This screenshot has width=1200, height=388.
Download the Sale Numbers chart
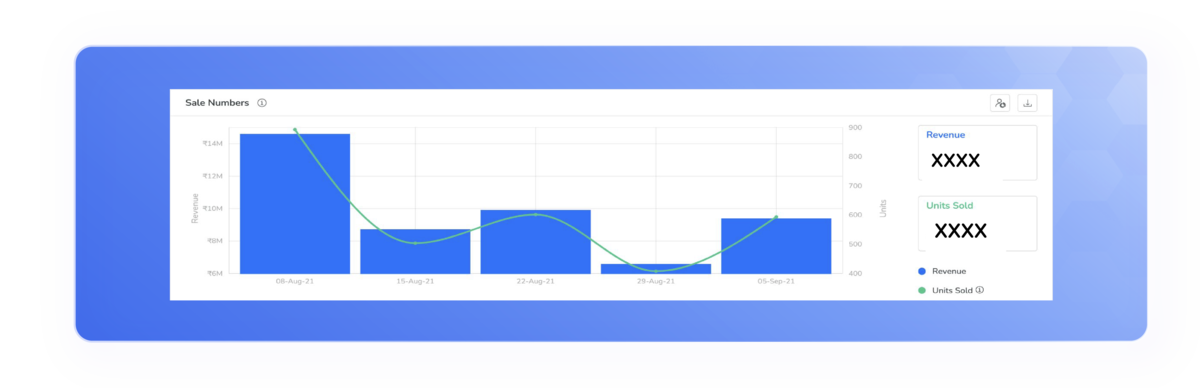click(1027, 103)
